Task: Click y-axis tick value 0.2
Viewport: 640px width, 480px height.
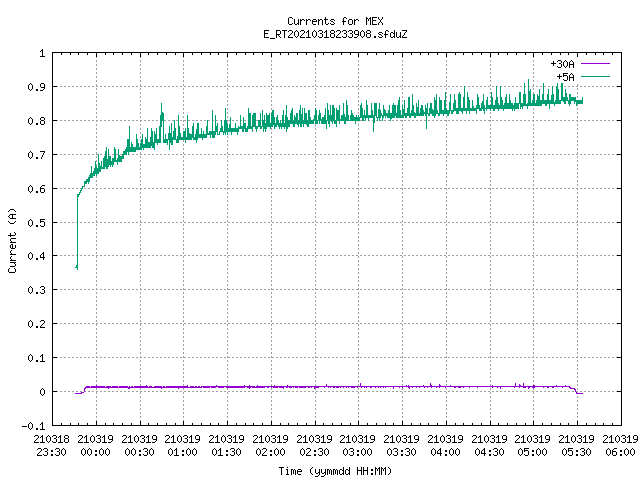Action: (x=36, y=324)
